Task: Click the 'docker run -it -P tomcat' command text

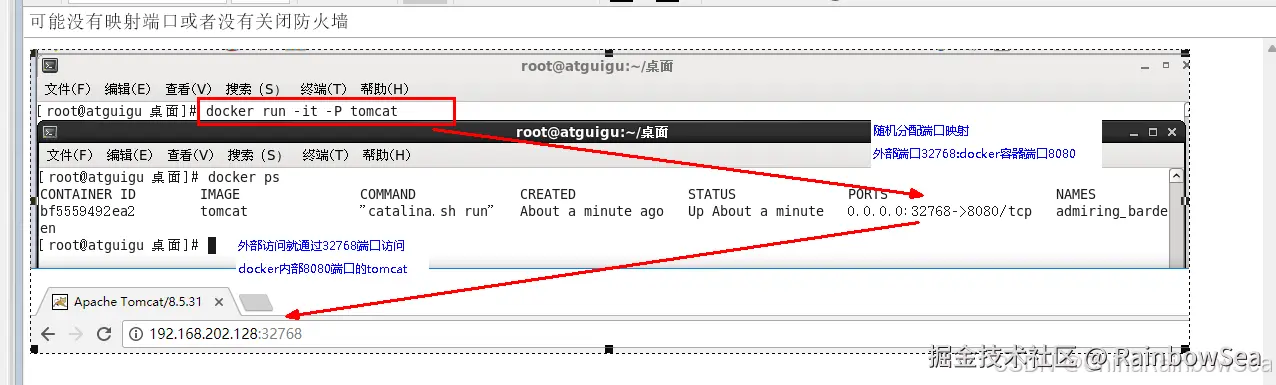Action: pos(302,111)
